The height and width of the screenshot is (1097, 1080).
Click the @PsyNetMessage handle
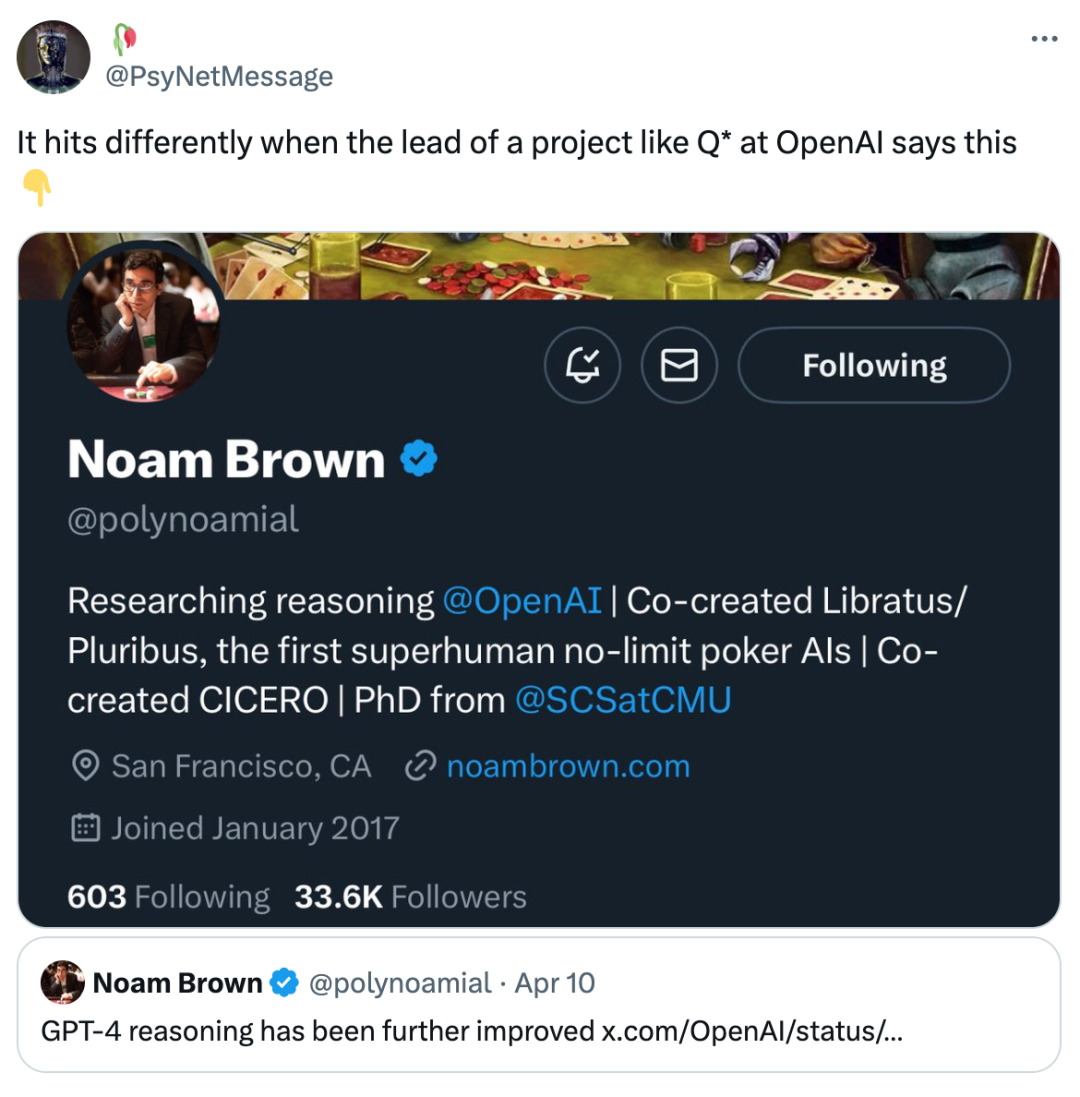click(x=219, y=77)
